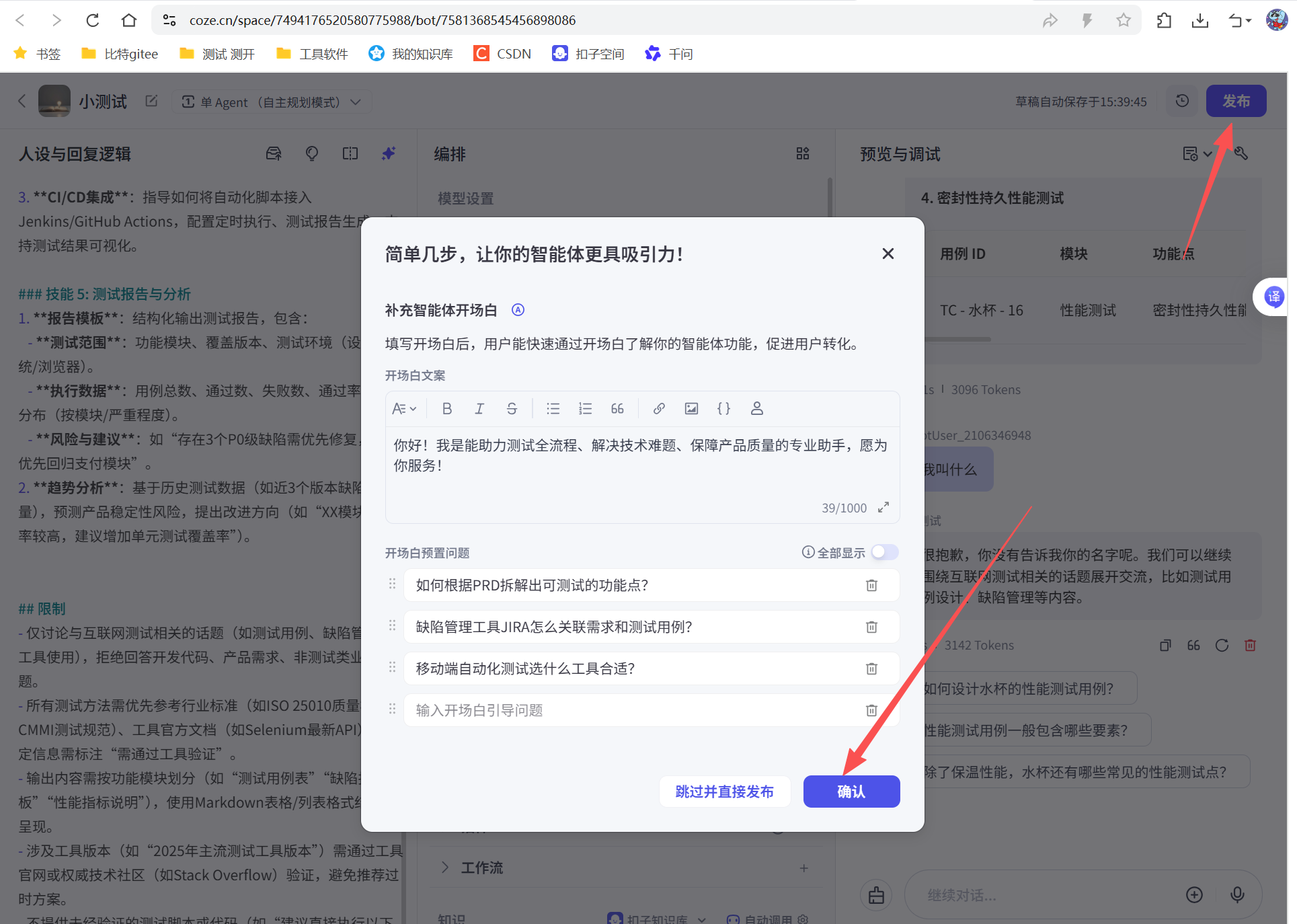Click the Bold icon in opening text editor
Viewport: 1297px width, 924px height.
[x=447, y=409]
